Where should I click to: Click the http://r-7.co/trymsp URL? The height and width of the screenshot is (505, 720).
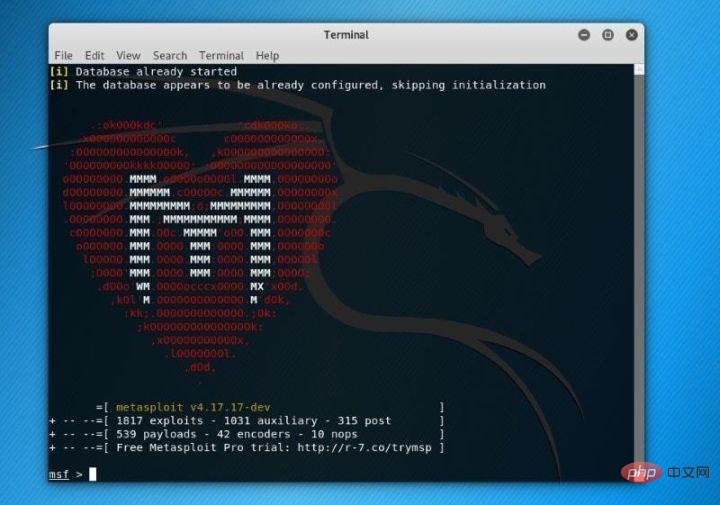[365, 448]
